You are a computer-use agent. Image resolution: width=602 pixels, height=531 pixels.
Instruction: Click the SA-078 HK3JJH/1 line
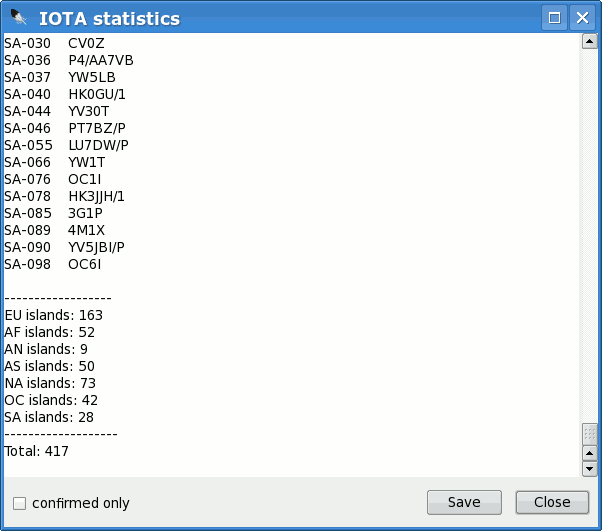tap(64, 196)
